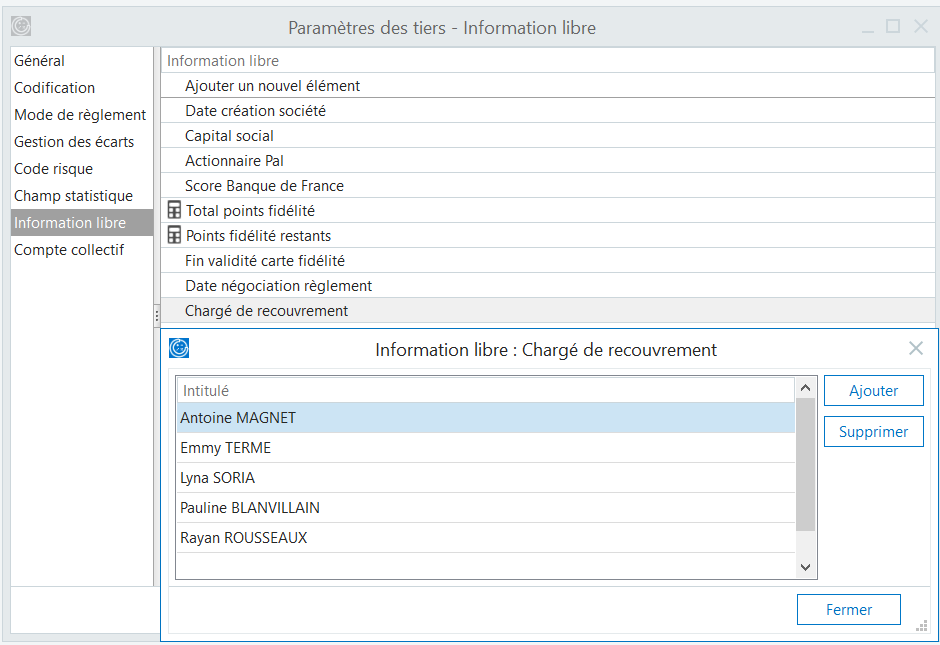
Task: Click the calculator icon beside Points fidélité restants
Action: pyautogui.click(x=174, y=236)
